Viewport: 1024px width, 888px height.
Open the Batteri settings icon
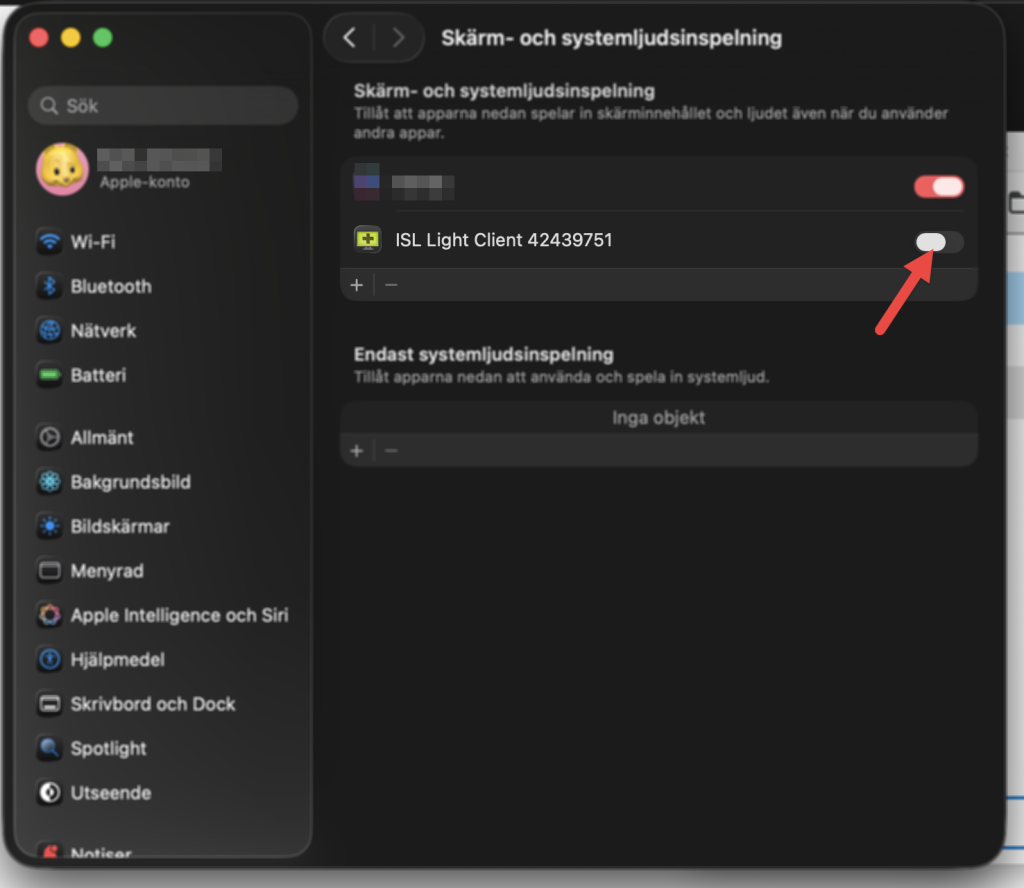click(x=49, y=376)
